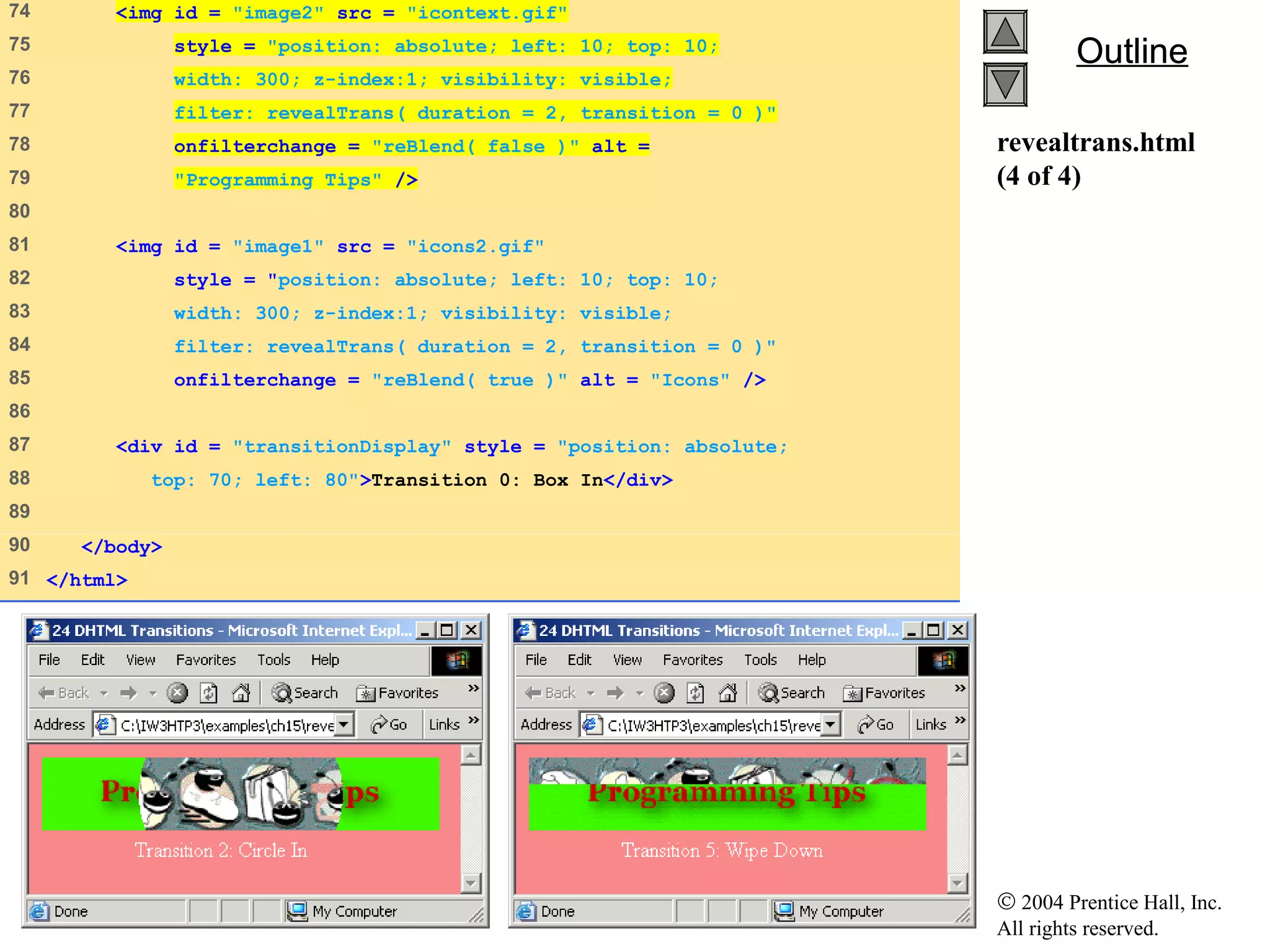Open Favorites menu in left browser
Screen dimensions: 1270x952
(x=205, y=660)
